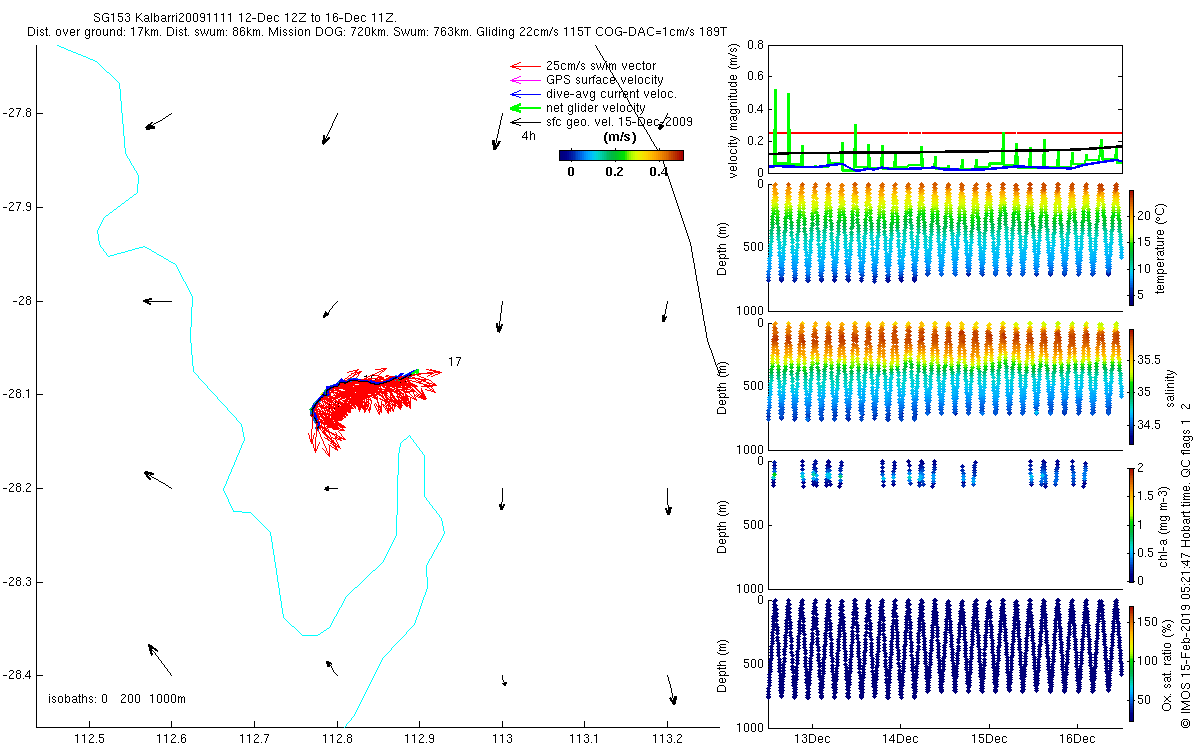Click the 'Dist. over ground: 17km' subtitle line
Viewport: 1200px width, 750px height.
[x=378, y=34]
